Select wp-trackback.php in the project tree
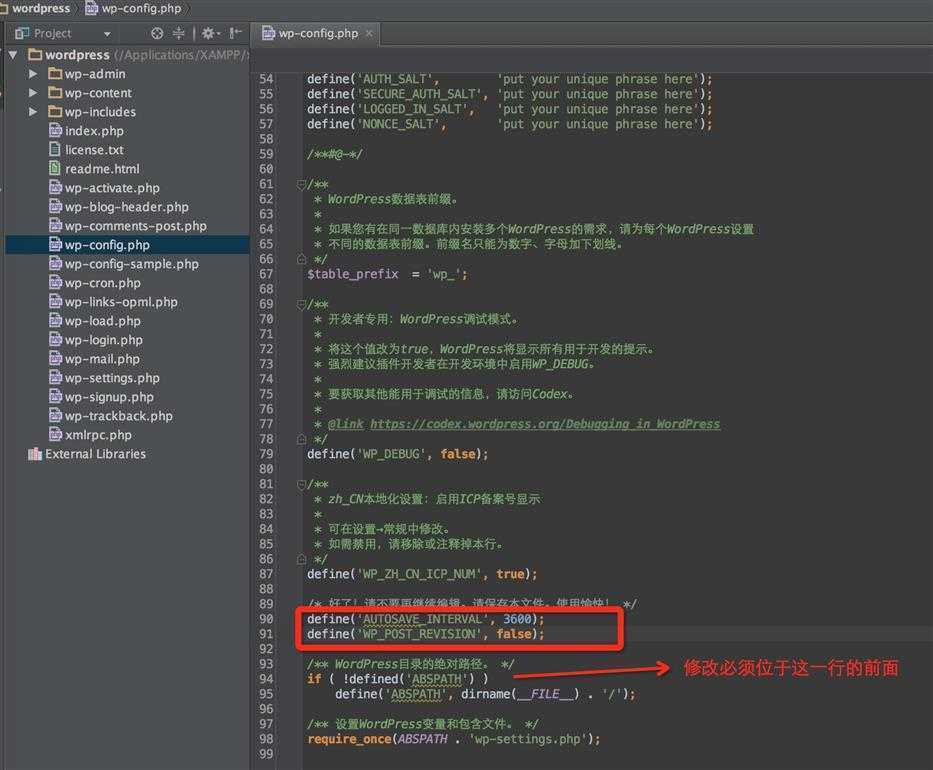The image size is (933, 770). coord(118,417)
